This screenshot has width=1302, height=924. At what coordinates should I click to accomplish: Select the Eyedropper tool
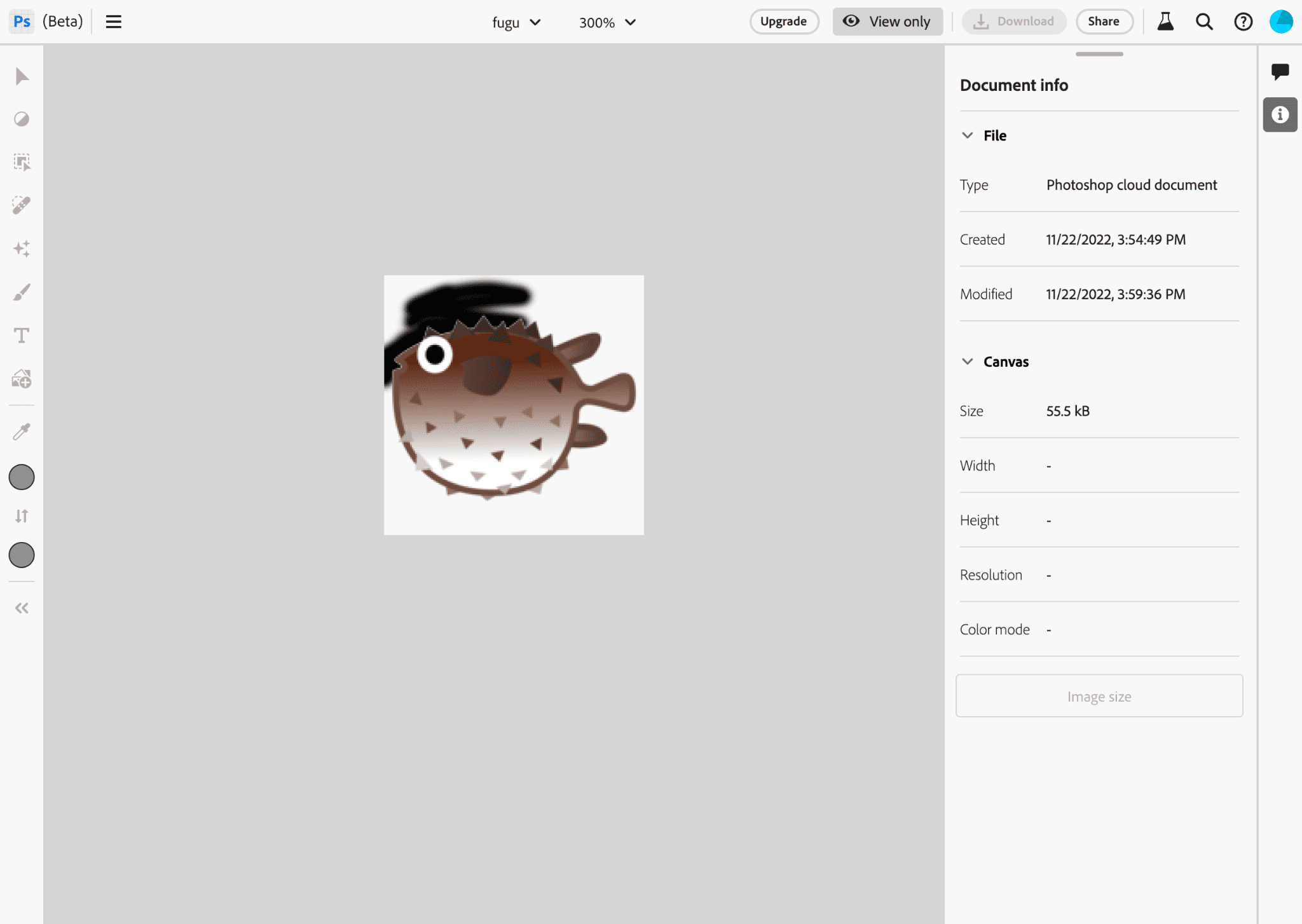[22, 432]
